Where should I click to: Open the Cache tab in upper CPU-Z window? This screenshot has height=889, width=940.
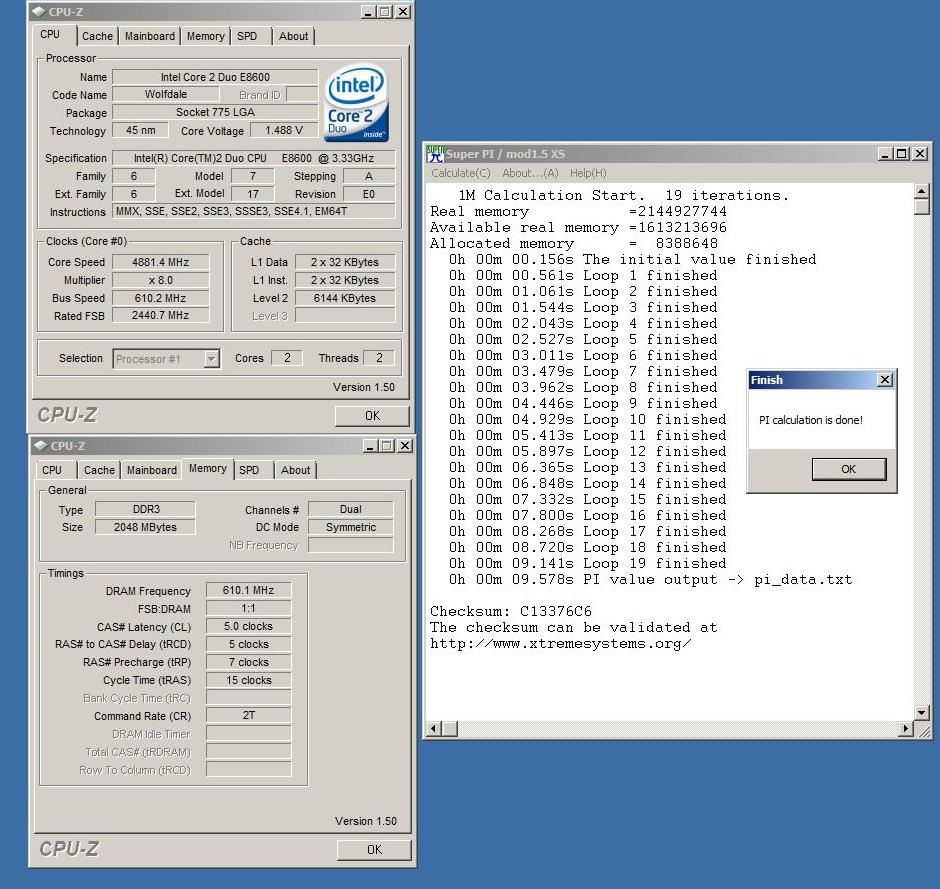(97, 36)
